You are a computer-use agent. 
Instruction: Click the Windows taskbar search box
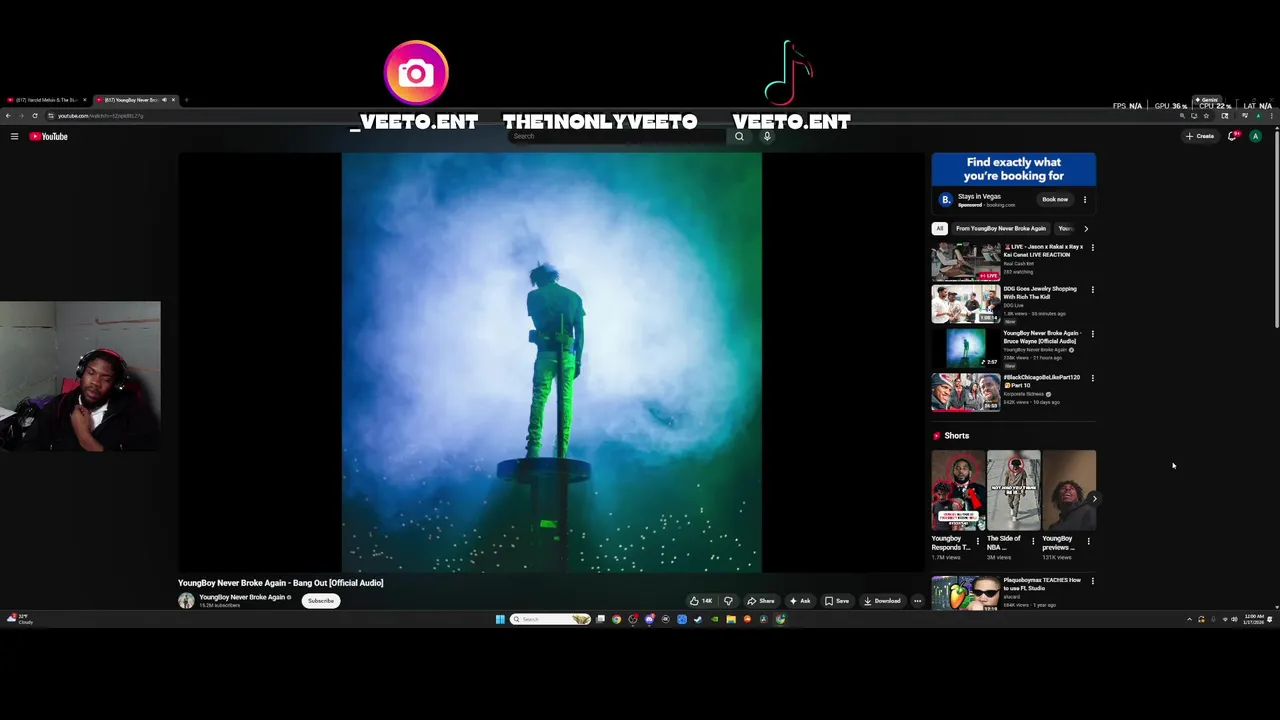pyautogui.click(x=550, y=619)
